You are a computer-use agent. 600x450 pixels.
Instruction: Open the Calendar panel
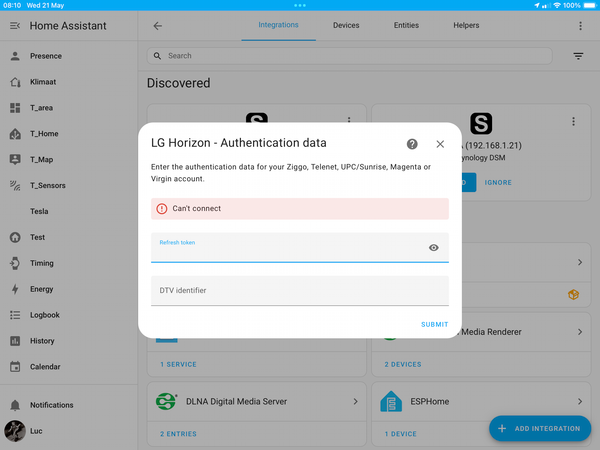68,367
